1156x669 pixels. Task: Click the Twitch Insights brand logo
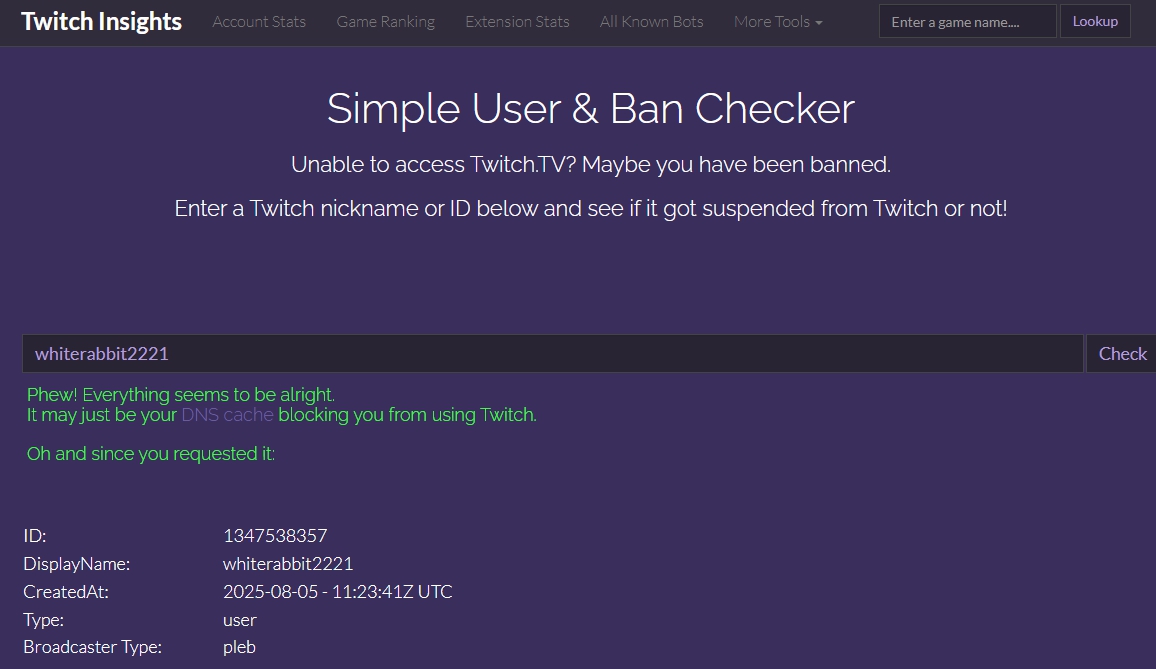(101, 21)
